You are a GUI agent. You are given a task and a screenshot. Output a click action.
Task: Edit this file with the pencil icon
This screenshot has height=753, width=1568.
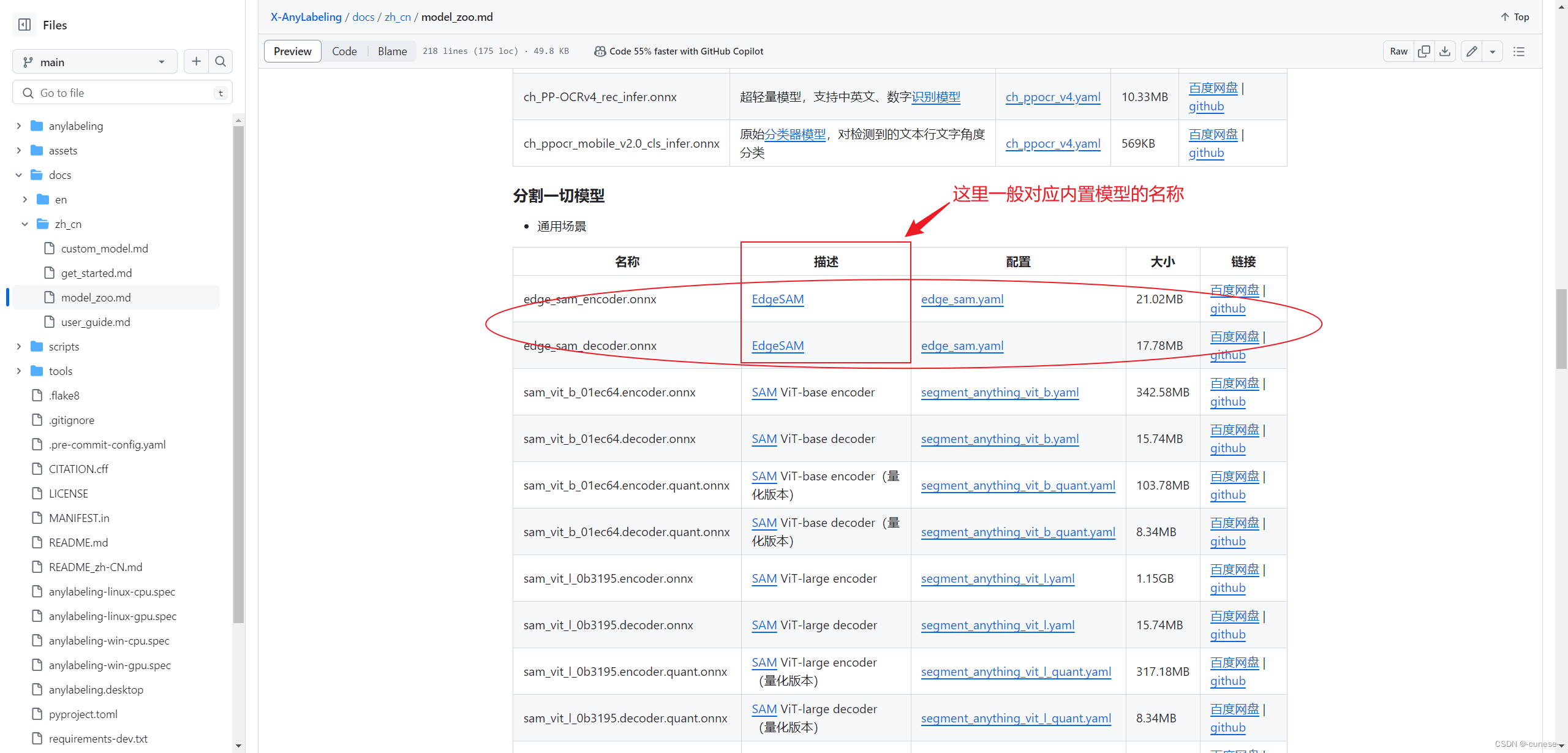coord(1472,51)
